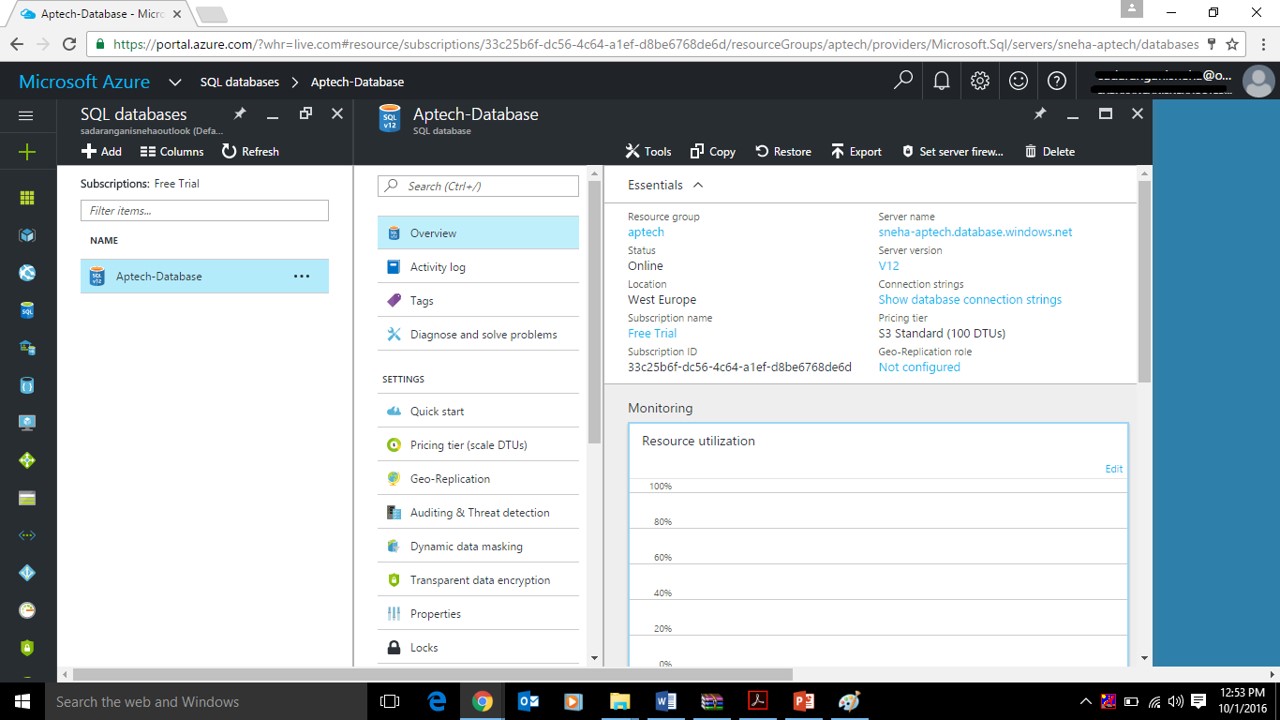This screenshot has height=720, width=1280.
Task: Open sneha-aptech.database.windows.net server link
Action: click(x=975, y=232)
